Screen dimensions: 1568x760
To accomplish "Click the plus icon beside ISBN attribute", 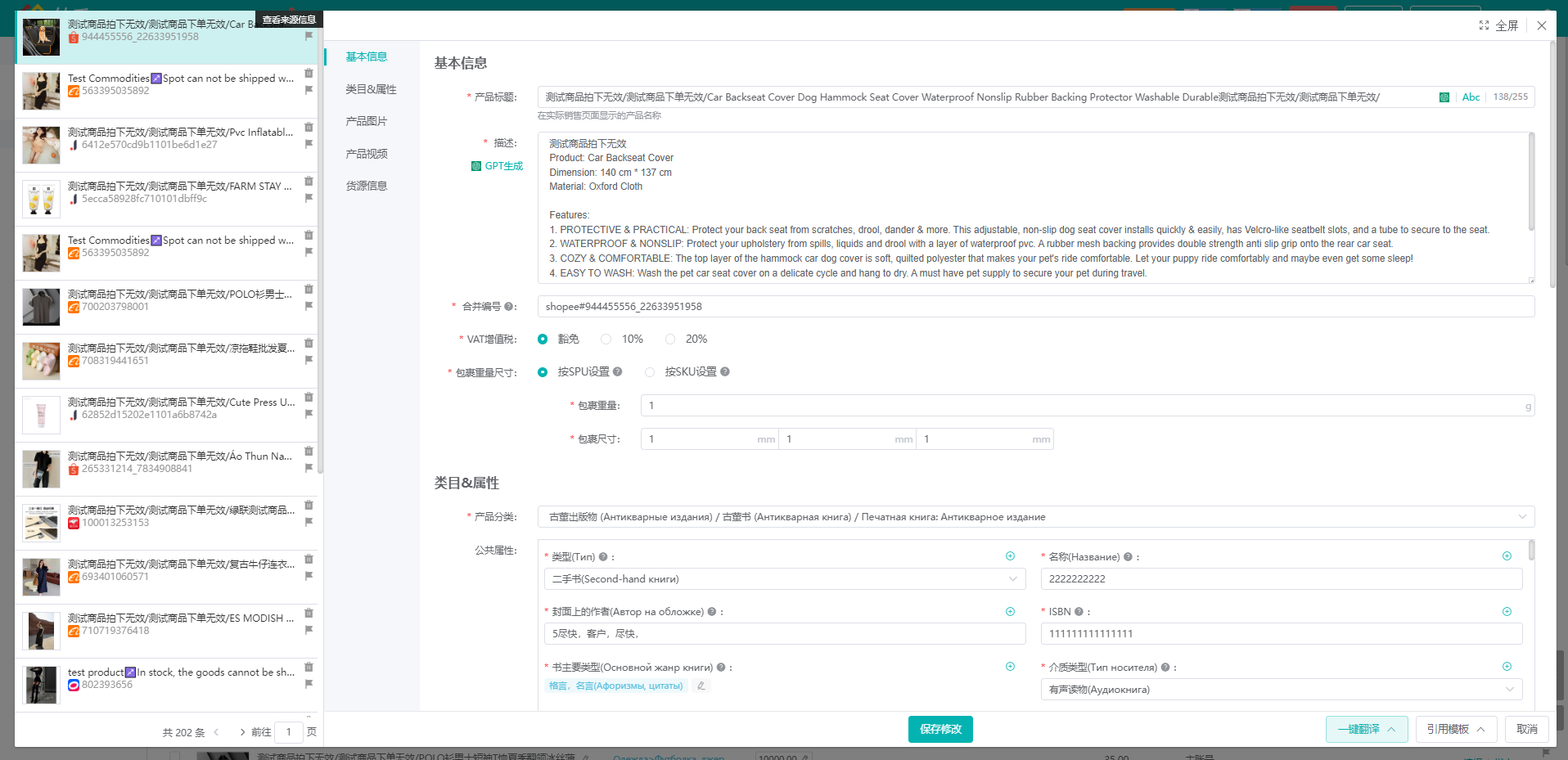I will pos(1507,612).
